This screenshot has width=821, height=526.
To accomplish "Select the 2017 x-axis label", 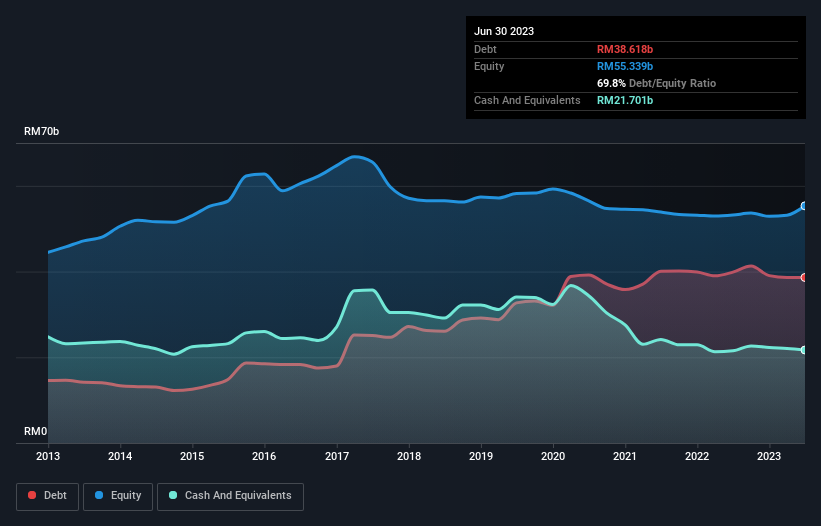I will pos(337,456).
